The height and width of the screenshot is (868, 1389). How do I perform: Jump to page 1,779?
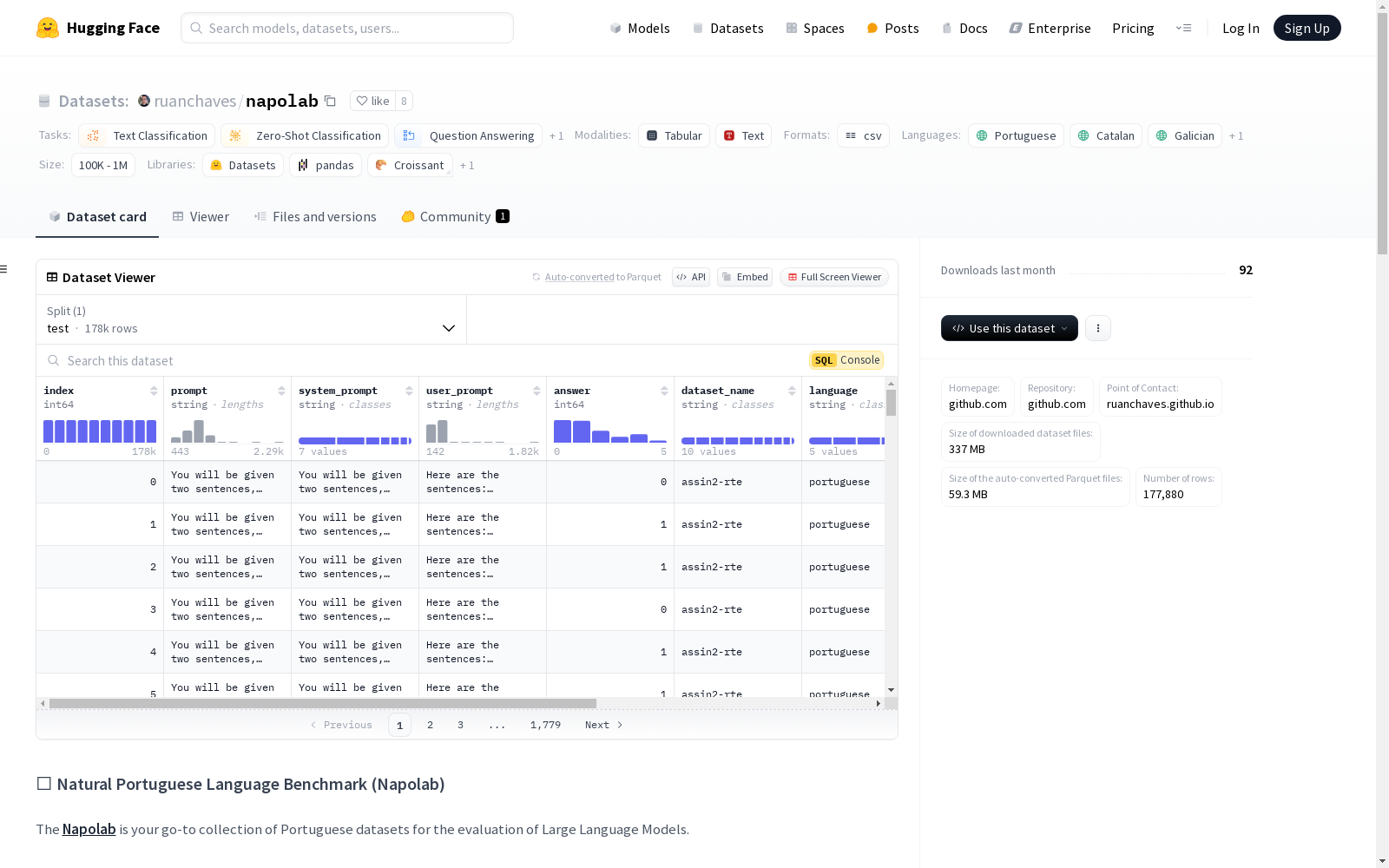(x=545, y=725)
